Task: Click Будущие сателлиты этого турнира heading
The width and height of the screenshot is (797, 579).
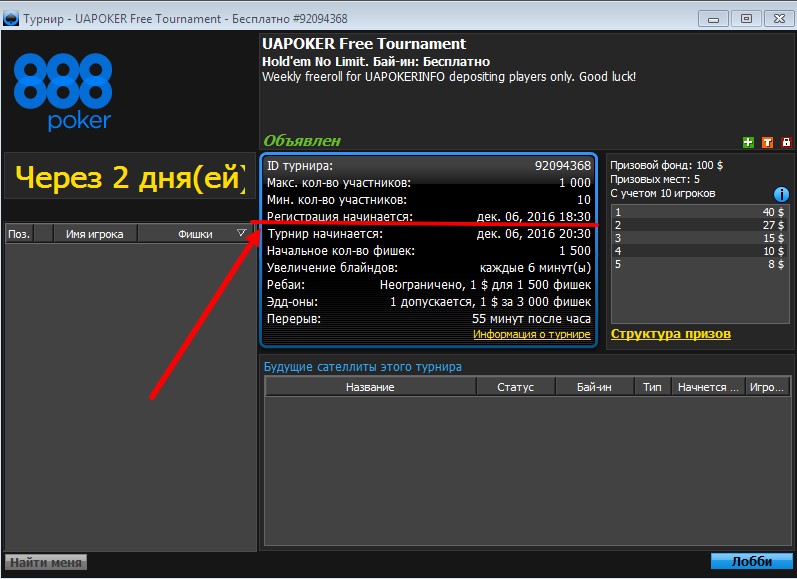Action: pyautogui.click(x=362, y=367)
